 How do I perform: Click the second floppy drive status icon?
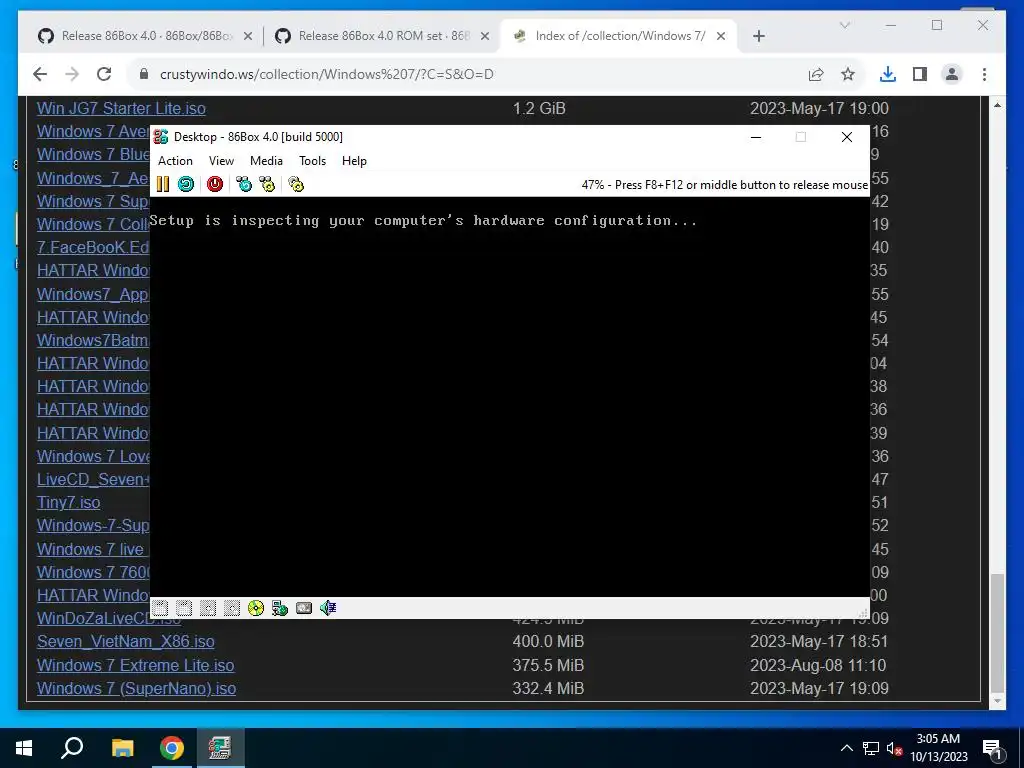pos(184,608)
